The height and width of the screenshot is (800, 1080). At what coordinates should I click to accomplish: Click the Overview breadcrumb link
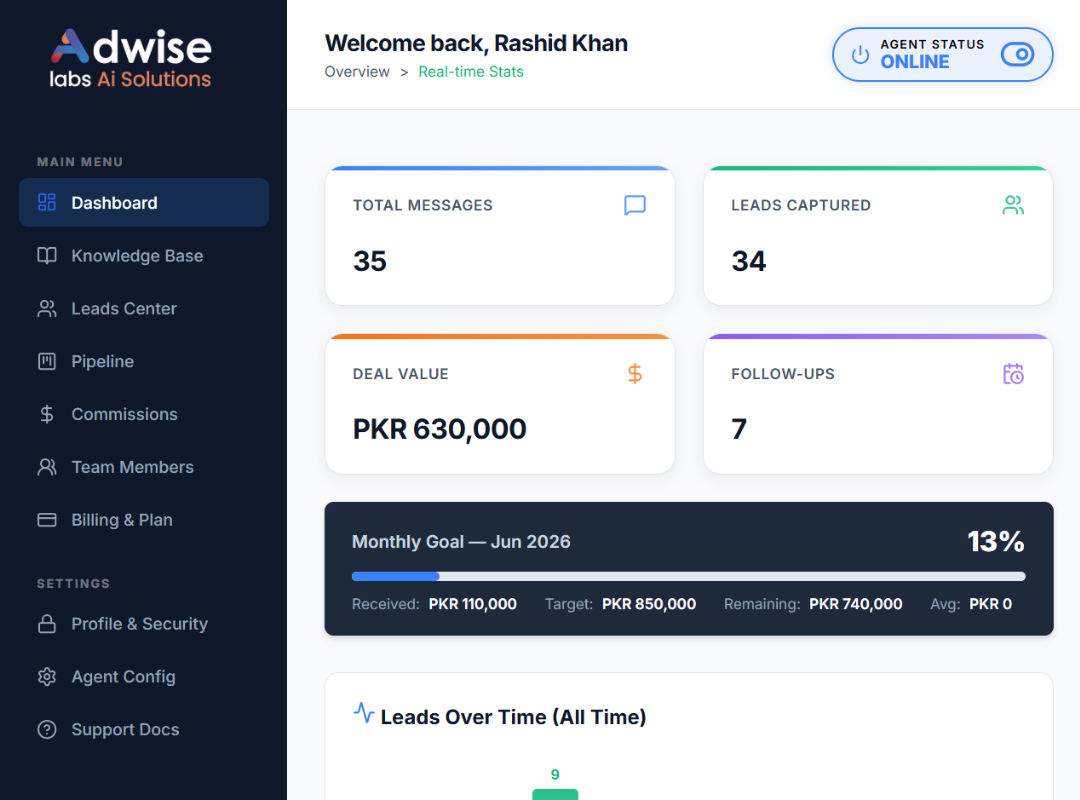357,72
